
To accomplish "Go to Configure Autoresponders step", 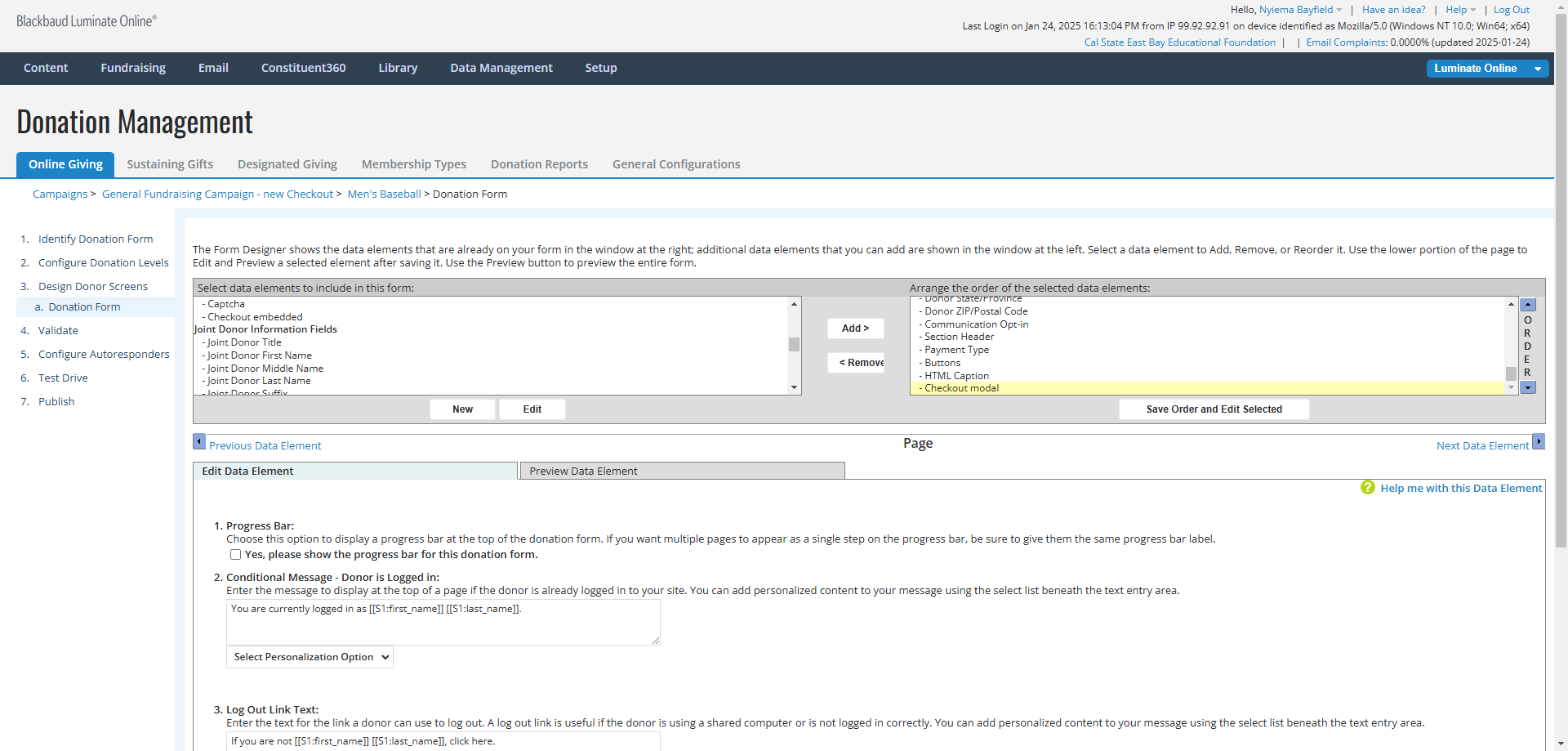I will coord(104,354).
